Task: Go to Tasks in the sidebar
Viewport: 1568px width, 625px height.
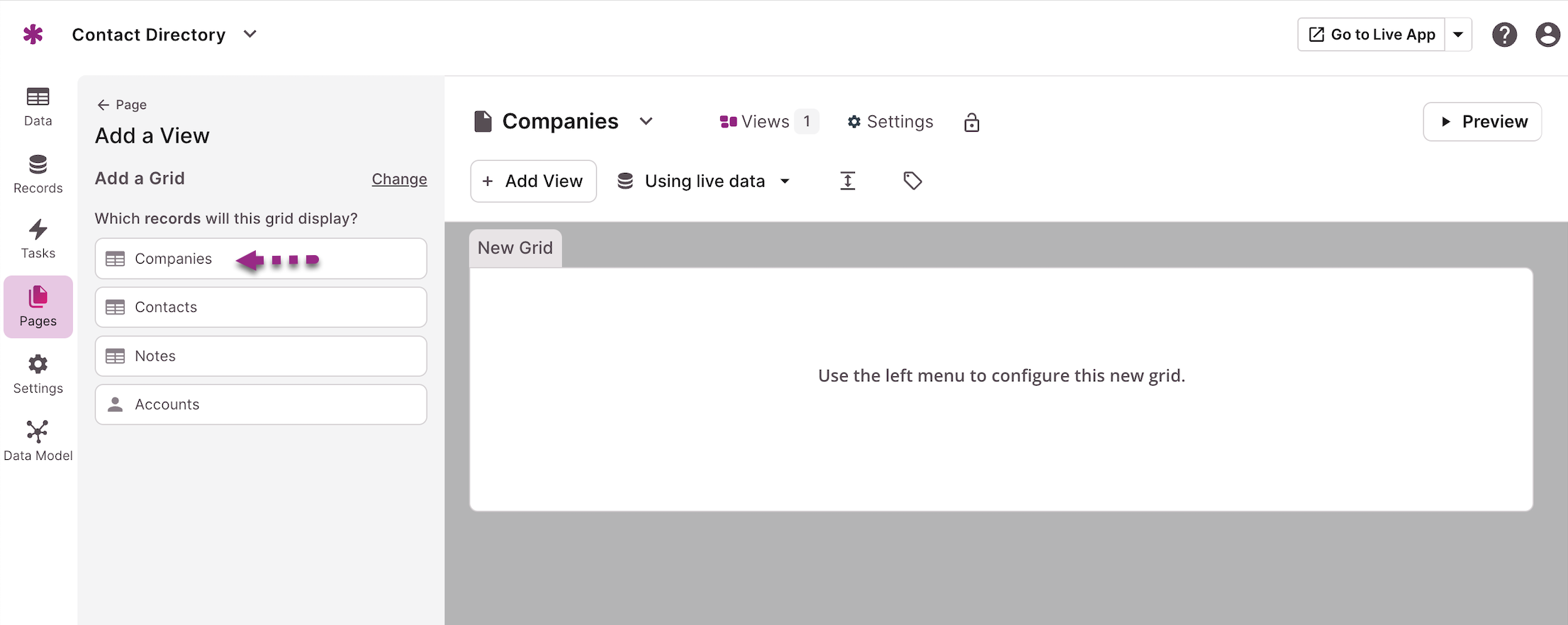Action: (x=38, y=240)
